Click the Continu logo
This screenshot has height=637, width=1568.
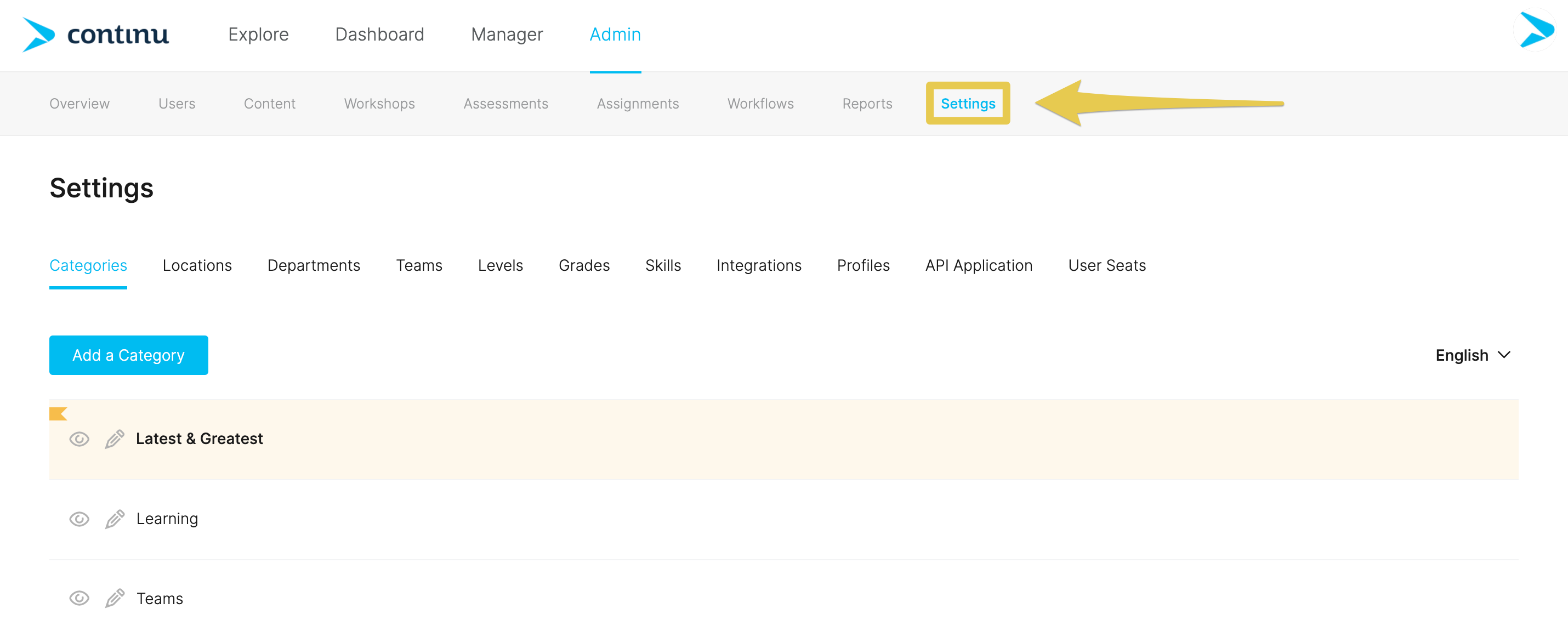point(95,34)
